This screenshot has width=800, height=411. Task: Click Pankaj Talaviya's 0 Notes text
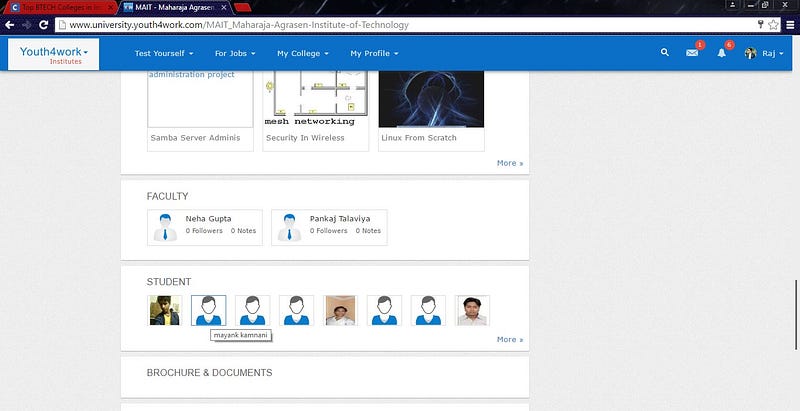point(368,231)
